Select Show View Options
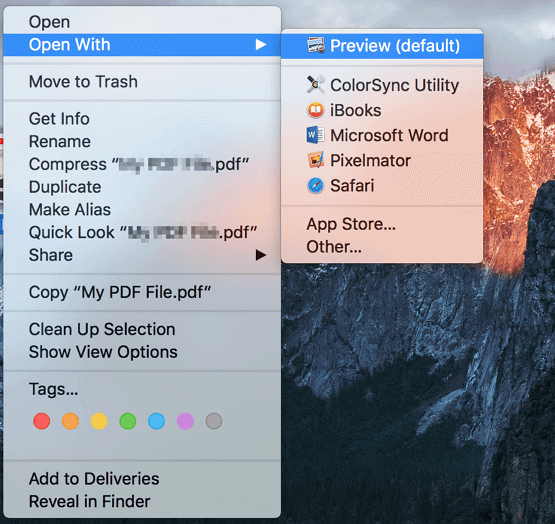Image resolution: width=555 pixels, height=524 pixels. point(142,352)
